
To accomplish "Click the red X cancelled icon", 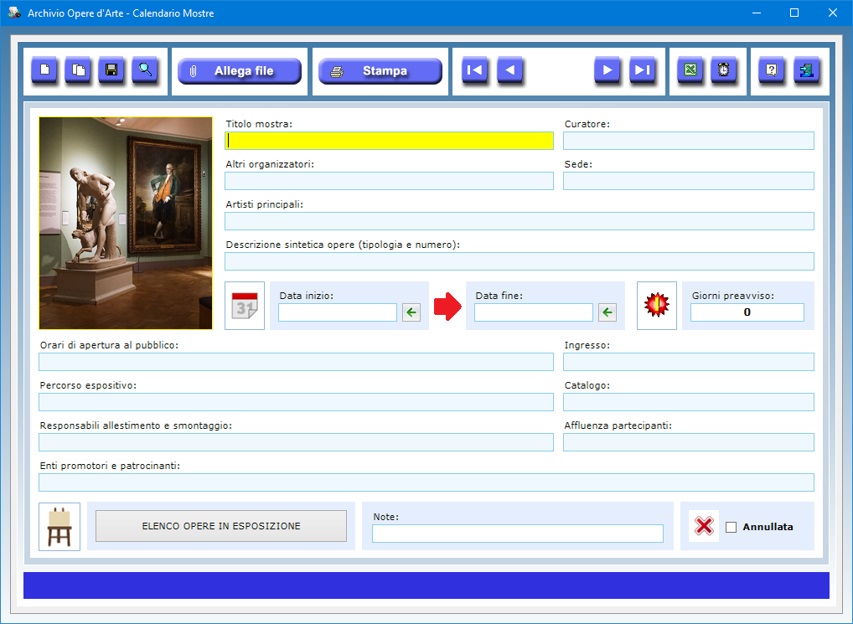I will click(704, 526).
